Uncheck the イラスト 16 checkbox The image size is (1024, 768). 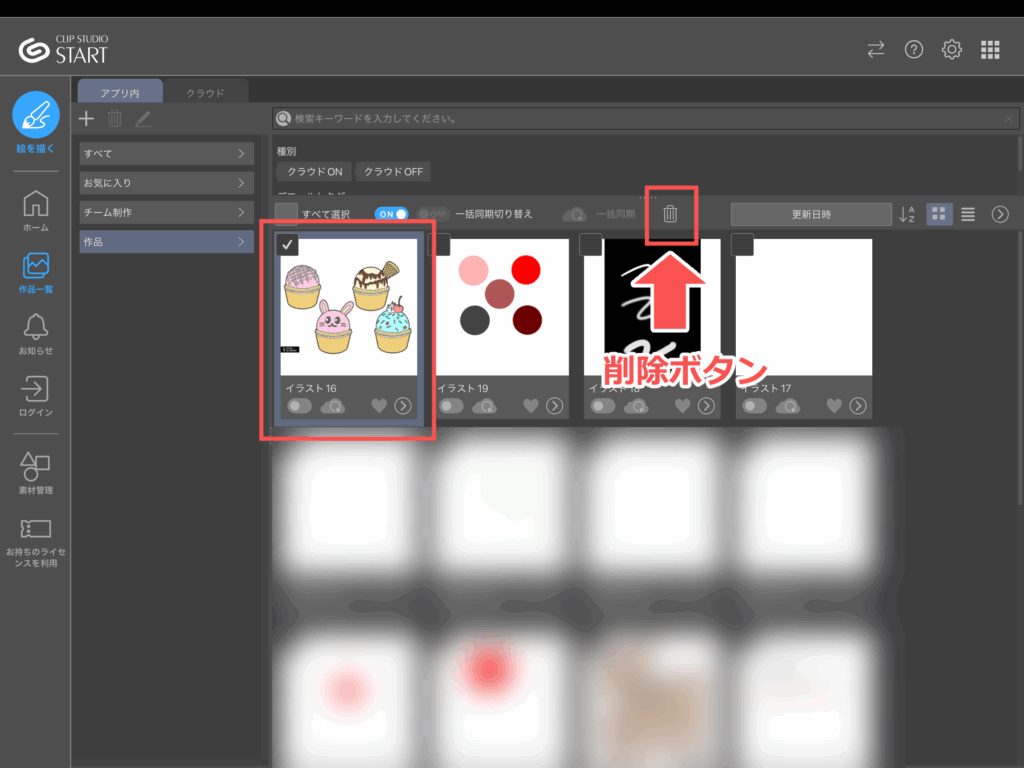(x=287, y=245)
